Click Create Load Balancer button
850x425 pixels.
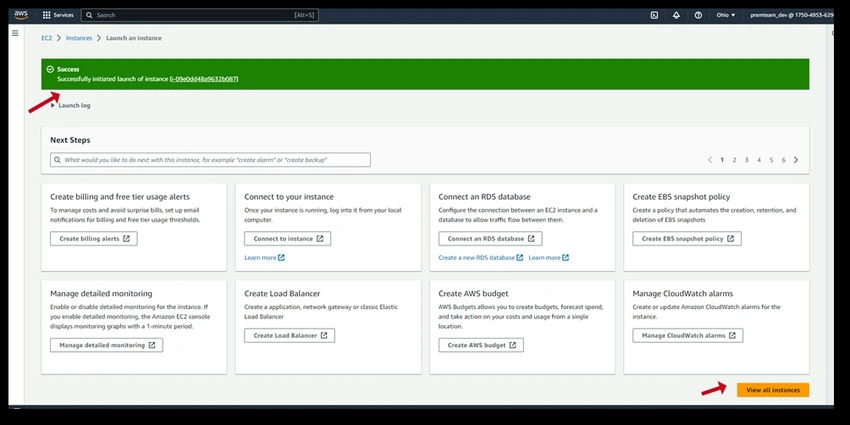coord(289,336)
